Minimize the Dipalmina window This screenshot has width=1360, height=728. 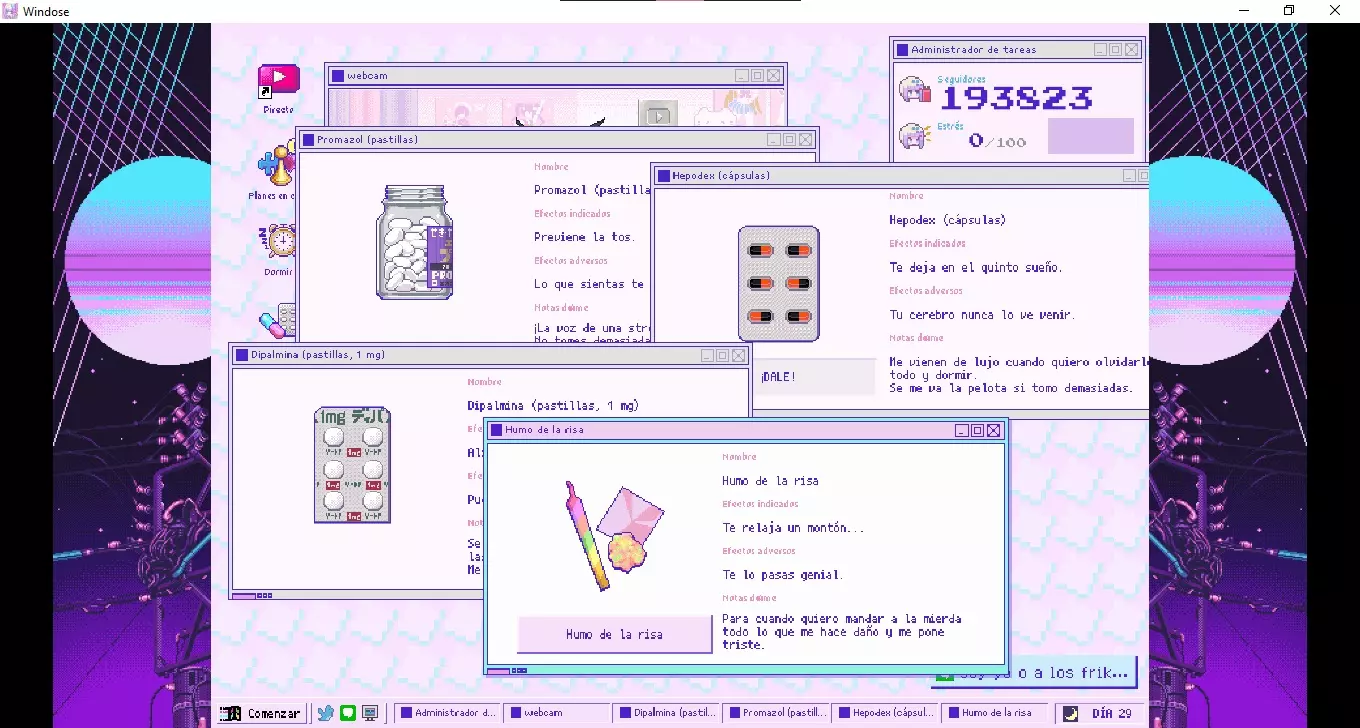point(706,355)
